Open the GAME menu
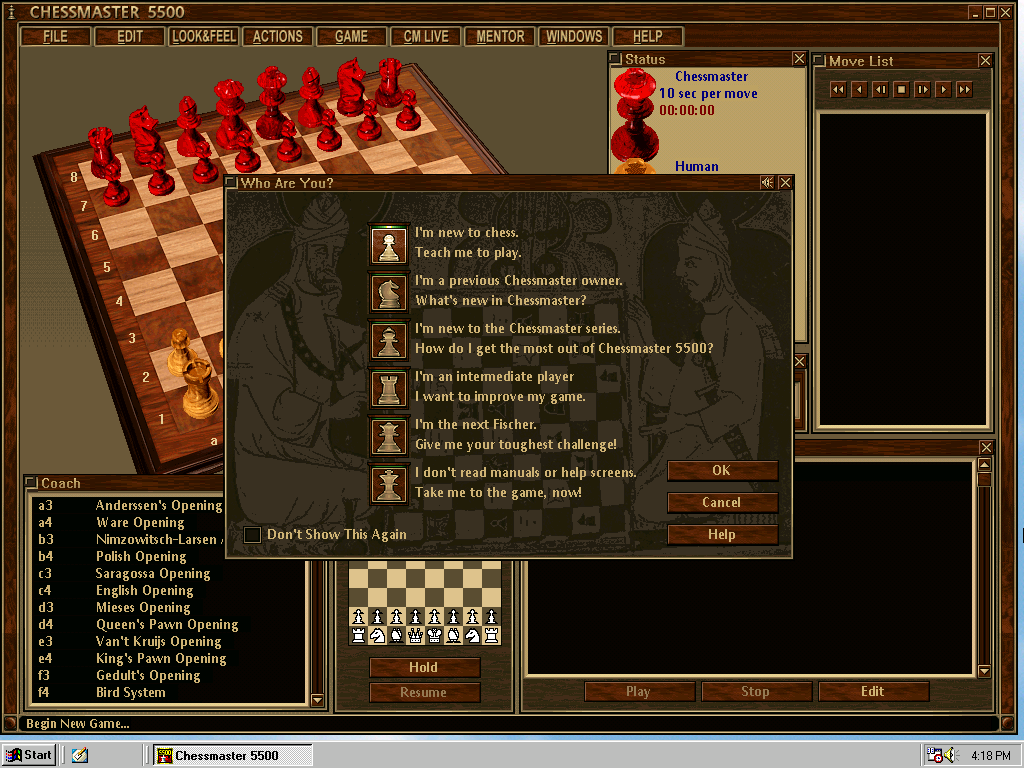Screen dimensions: 1024x768 351,37
